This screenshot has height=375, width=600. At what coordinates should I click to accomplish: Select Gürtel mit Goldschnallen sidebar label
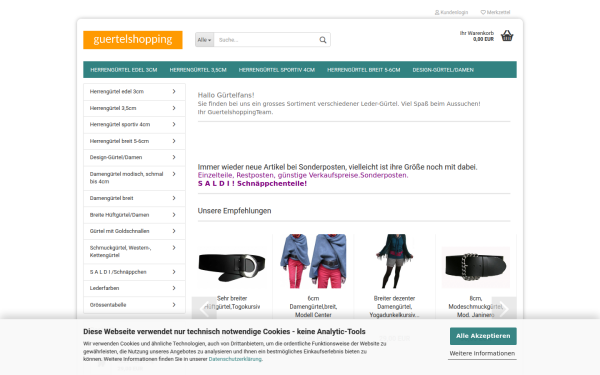click(x=119, y=231)
